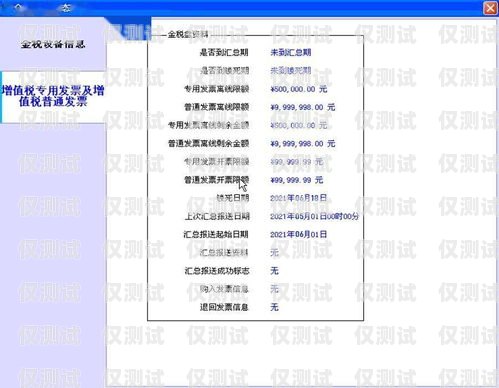Click the 购入发票信息 label
This screenshot has width=499, height=388.
point(224,289)
